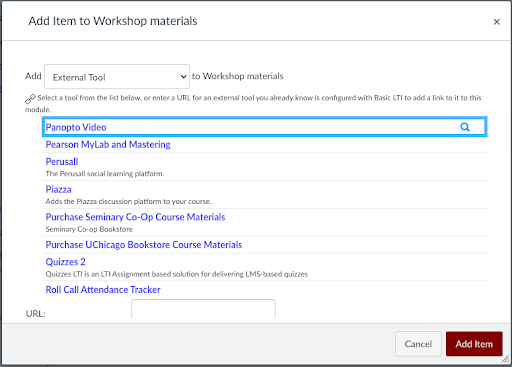Select the Quizzes 2 tool
The width and height of the screenshot is (512, 367).
65,262
